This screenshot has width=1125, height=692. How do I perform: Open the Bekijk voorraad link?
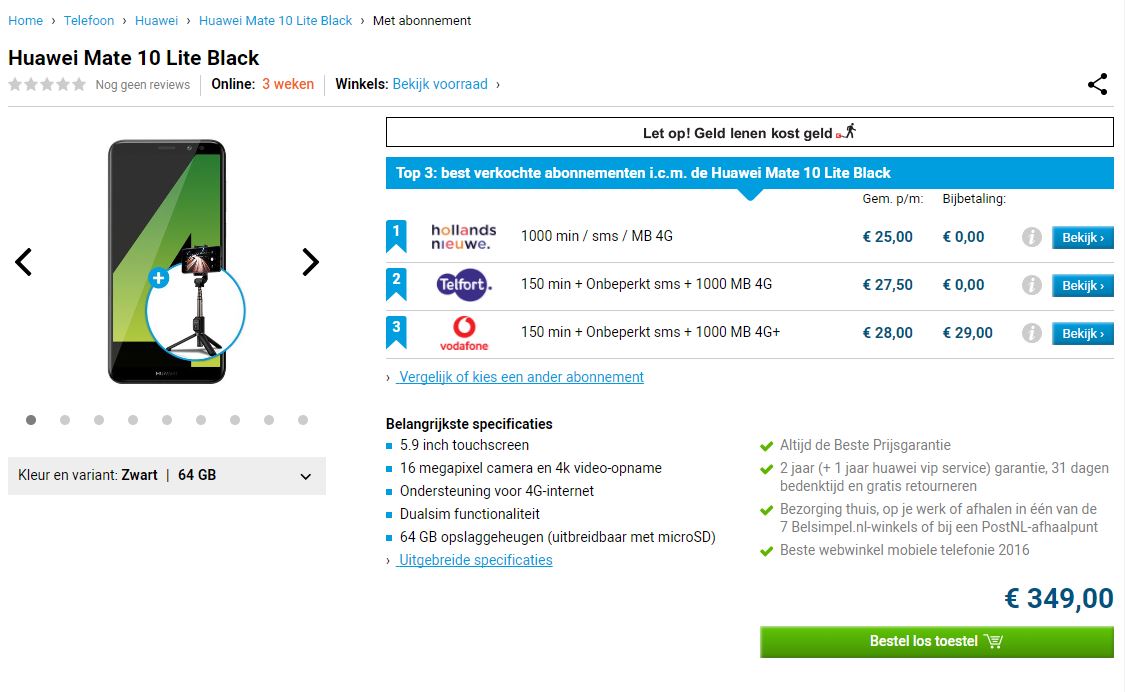click(x=440, y=84)
